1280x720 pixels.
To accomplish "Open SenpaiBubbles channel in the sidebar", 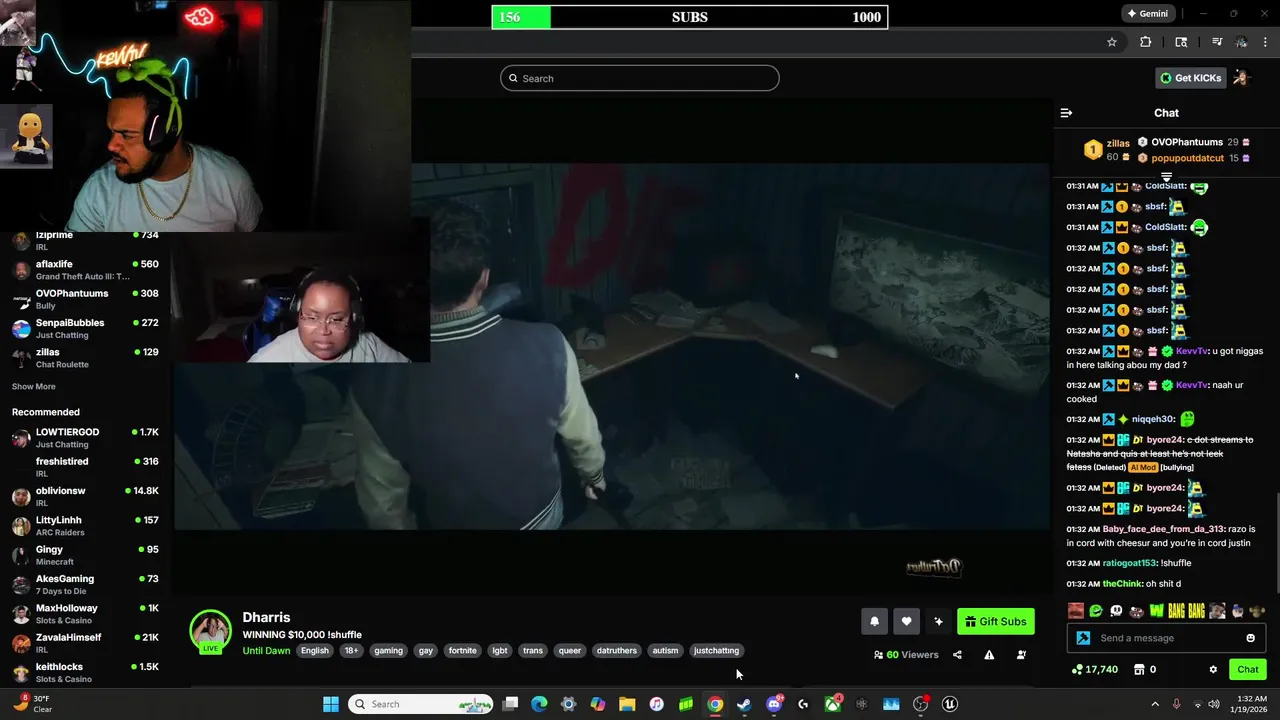I will (x=85, y=328).
